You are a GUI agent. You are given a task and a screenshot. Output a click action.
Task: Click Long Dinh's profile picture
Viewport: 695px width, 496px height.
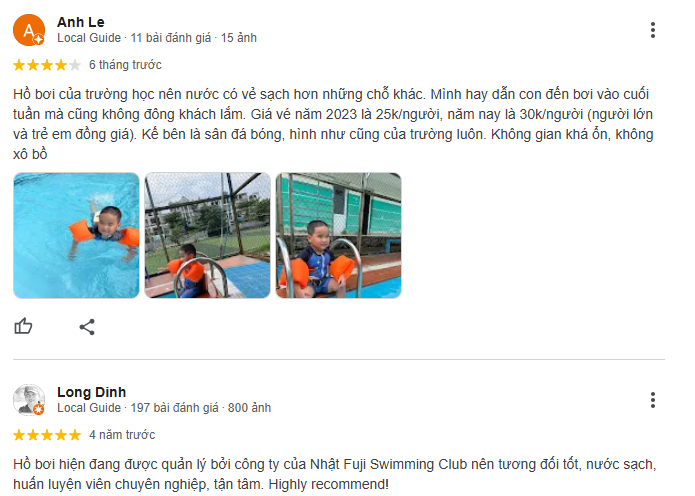click(x=29, y=400)
